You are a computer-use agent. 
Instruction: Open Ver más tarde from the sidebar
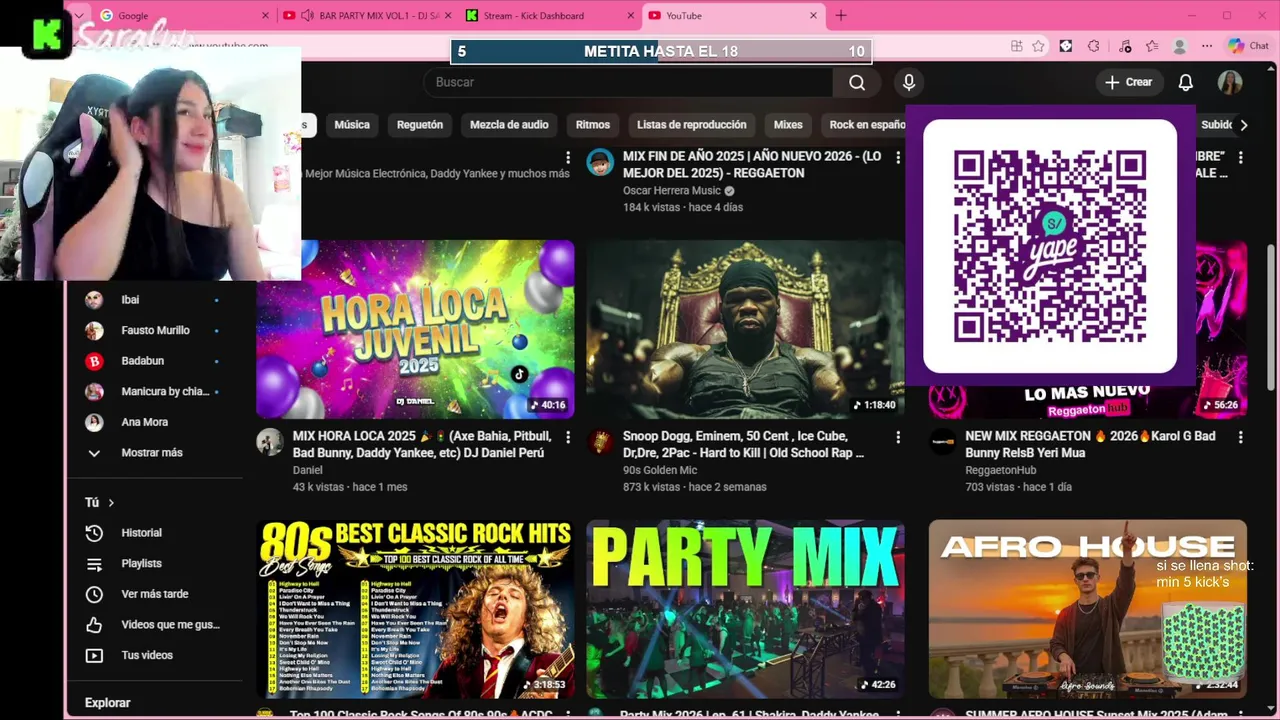tap(155, 594)
